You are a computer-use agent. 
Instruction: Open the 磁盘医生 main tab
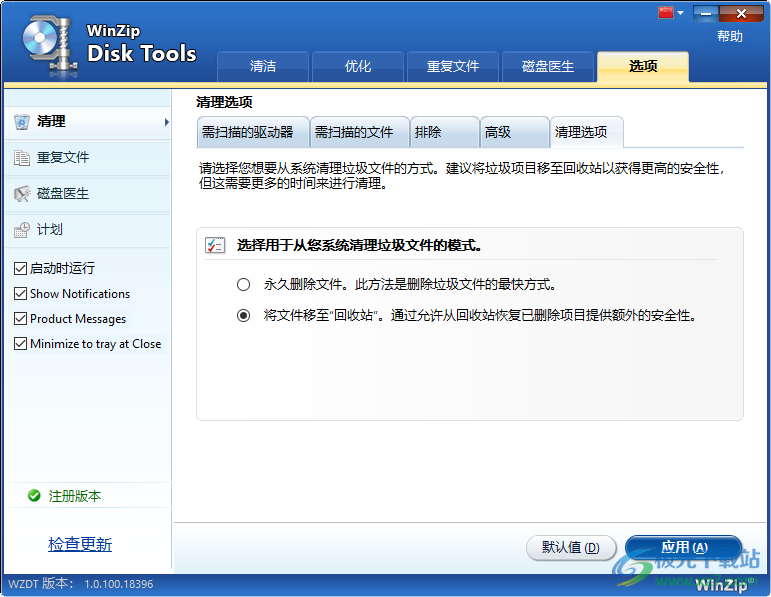(548, 66)
